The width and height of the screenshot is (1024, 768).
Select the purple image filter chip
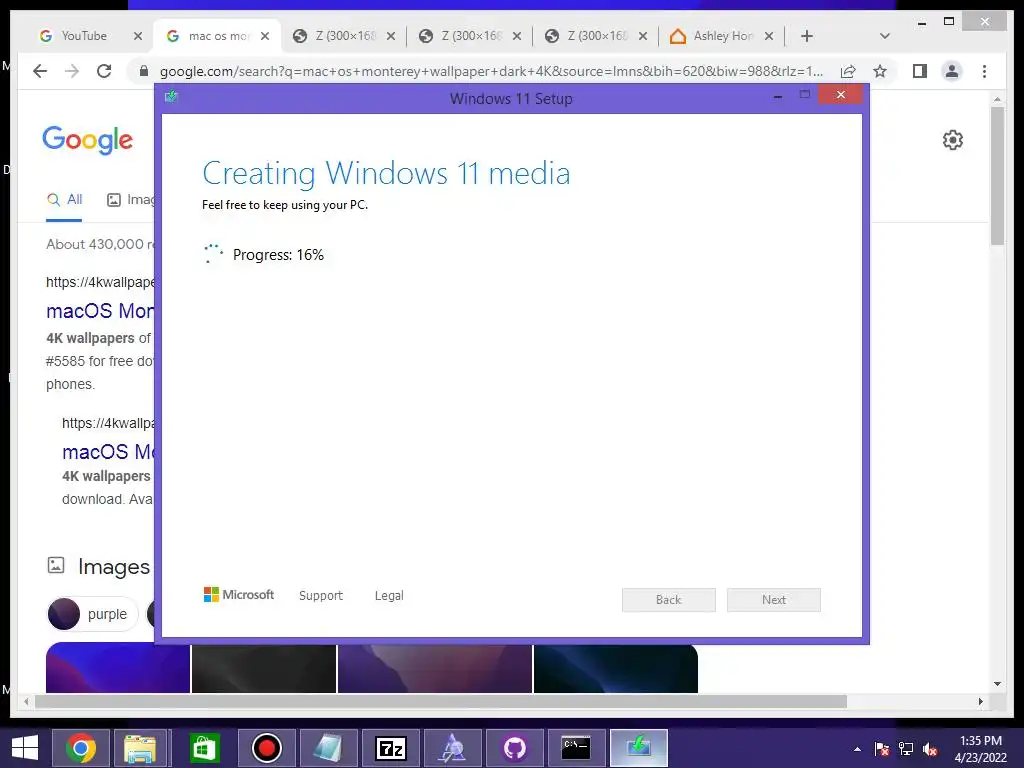(x=93, y=615)
